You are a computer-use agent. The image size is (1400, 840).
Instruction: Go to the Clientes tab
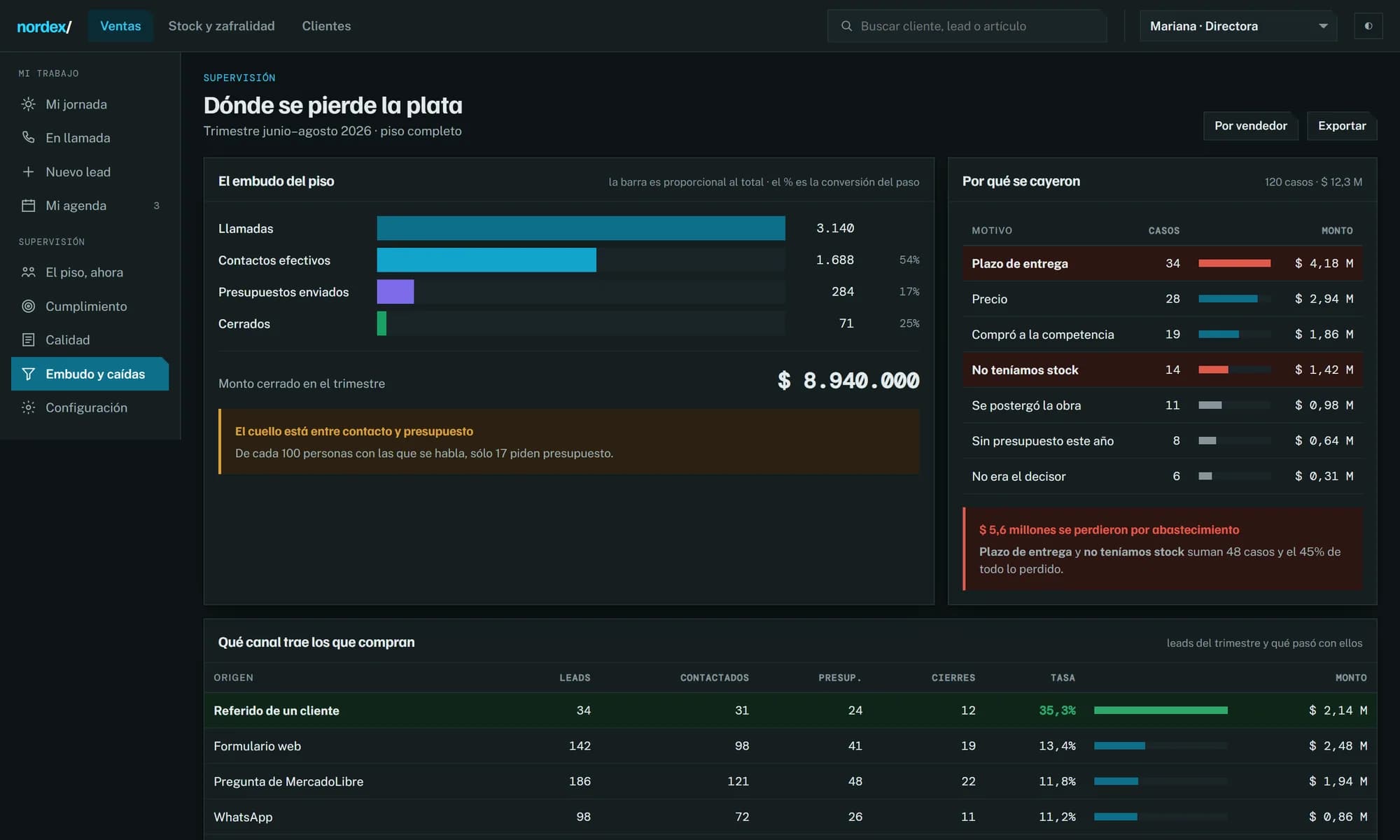click(x=326, y=26)
